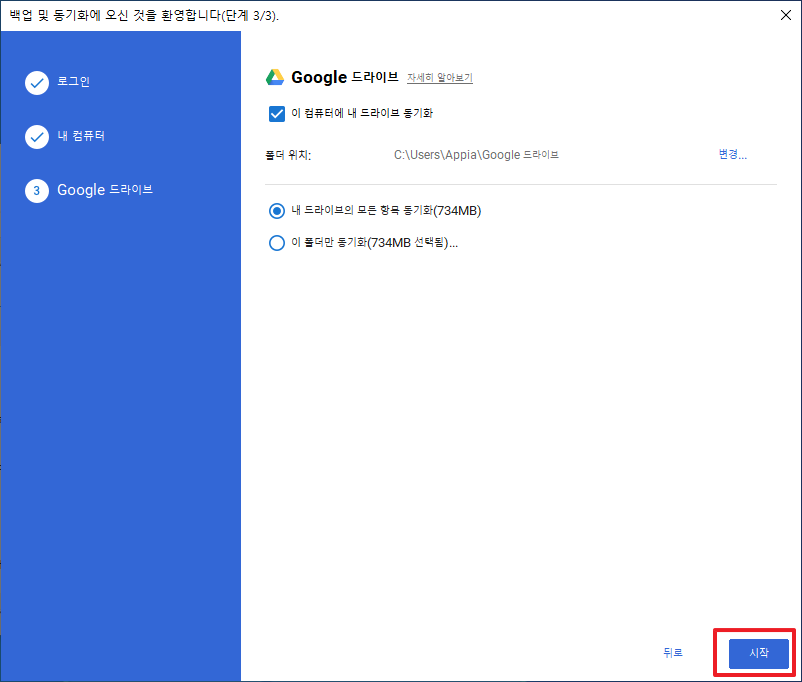Click the Google 드라이브 step label in sidebar

(105, 190)
